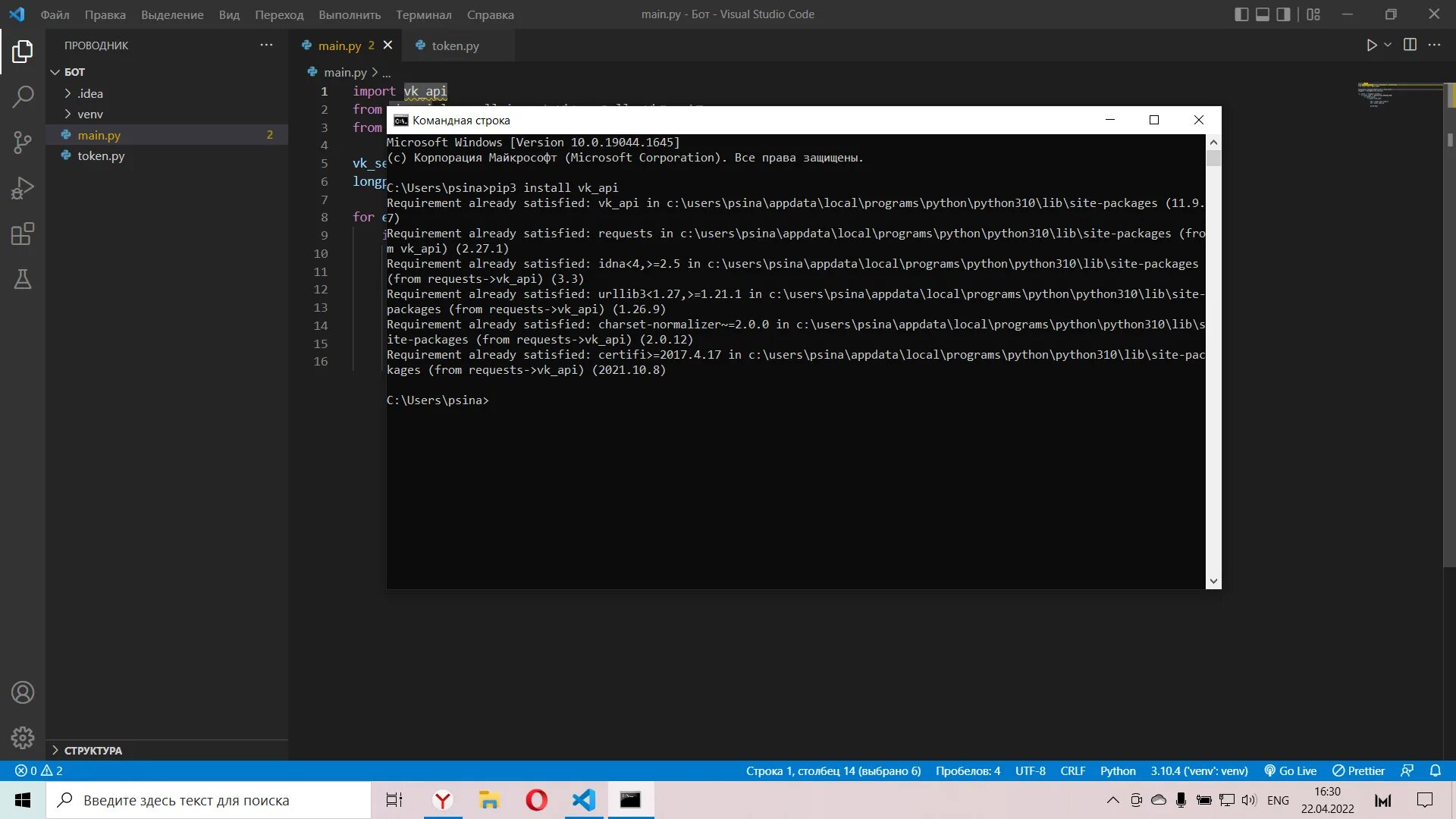Click the Command Prompt window scrollbar down arrow
The width and height of the screenshot is (1456, 819).
[x=1213, y=581]
